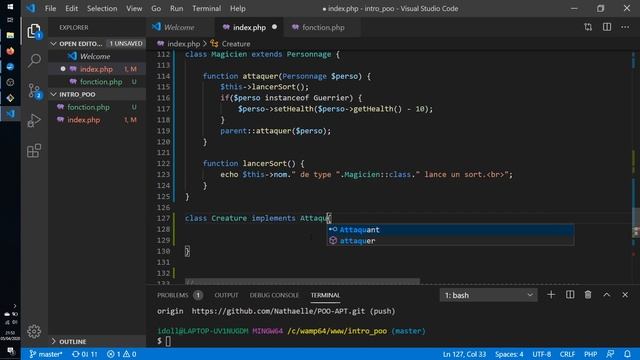The image size is (640, 360).
Task: Switch to the Debug Console tab
Action: pyautogui.click(x=274, y=295)
